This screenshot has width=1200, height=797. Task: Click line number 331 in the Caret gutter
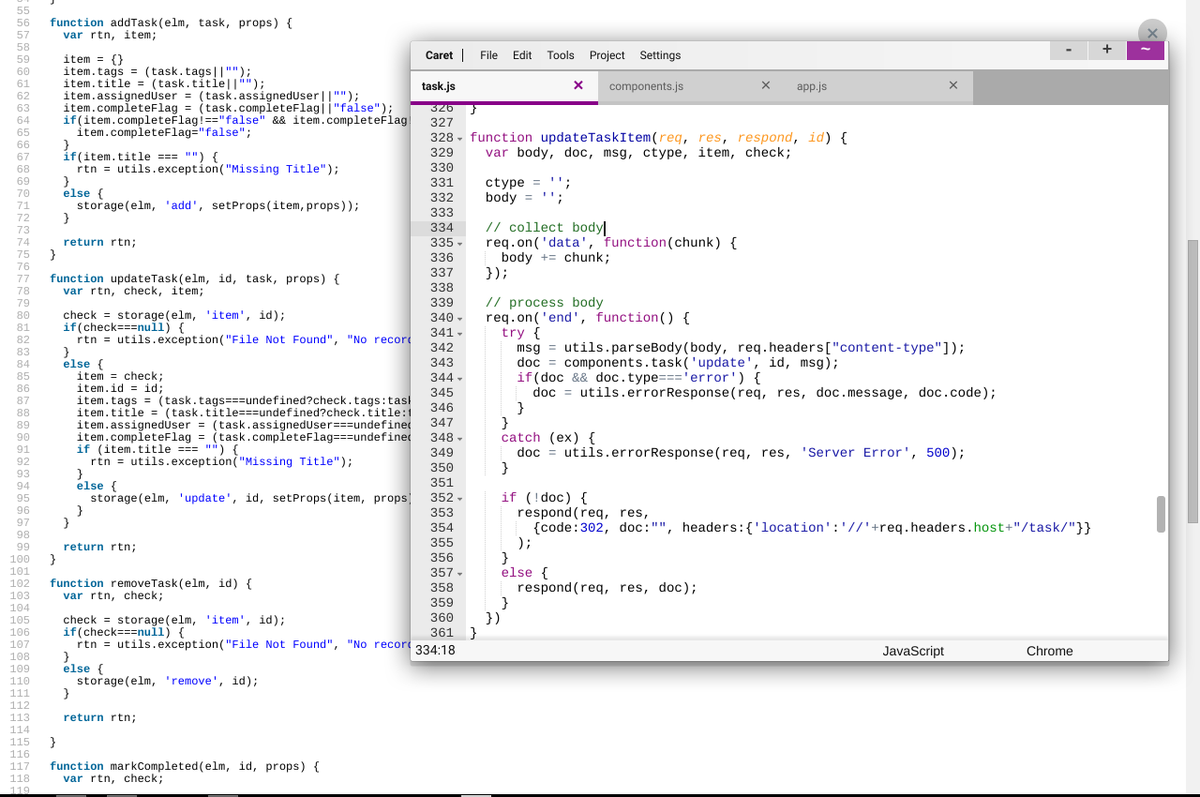coord(441,183)
